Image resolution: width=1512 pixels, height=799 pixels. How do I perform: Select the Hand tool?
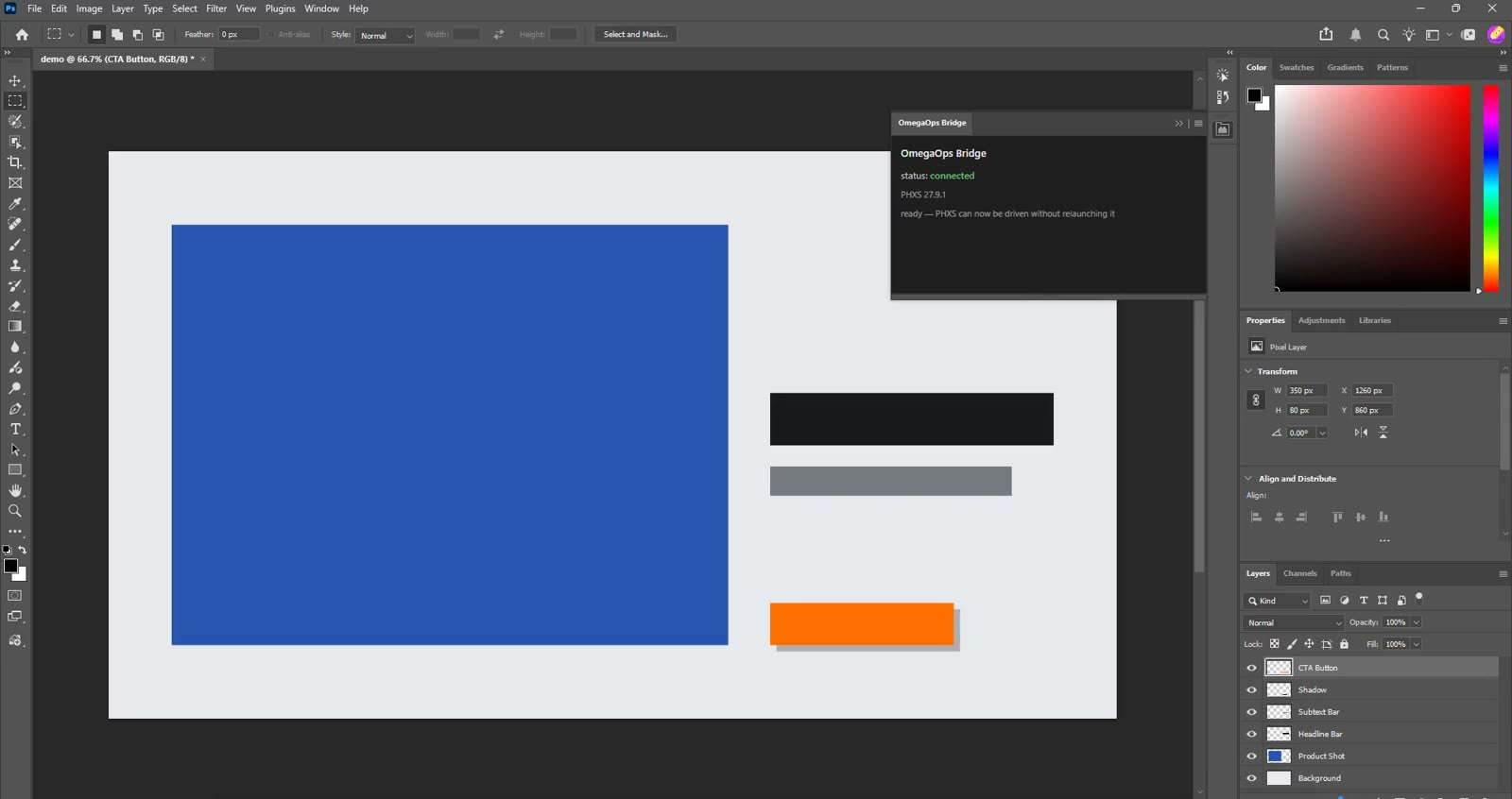coord(15,490)
